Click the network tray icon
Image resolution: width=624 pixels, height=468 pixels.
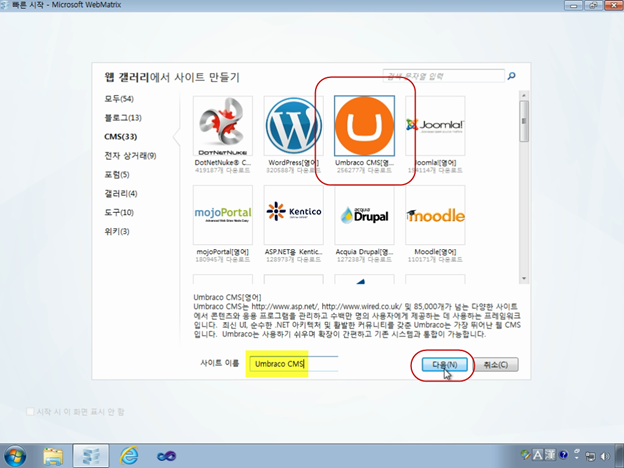(x=591, y=456)
